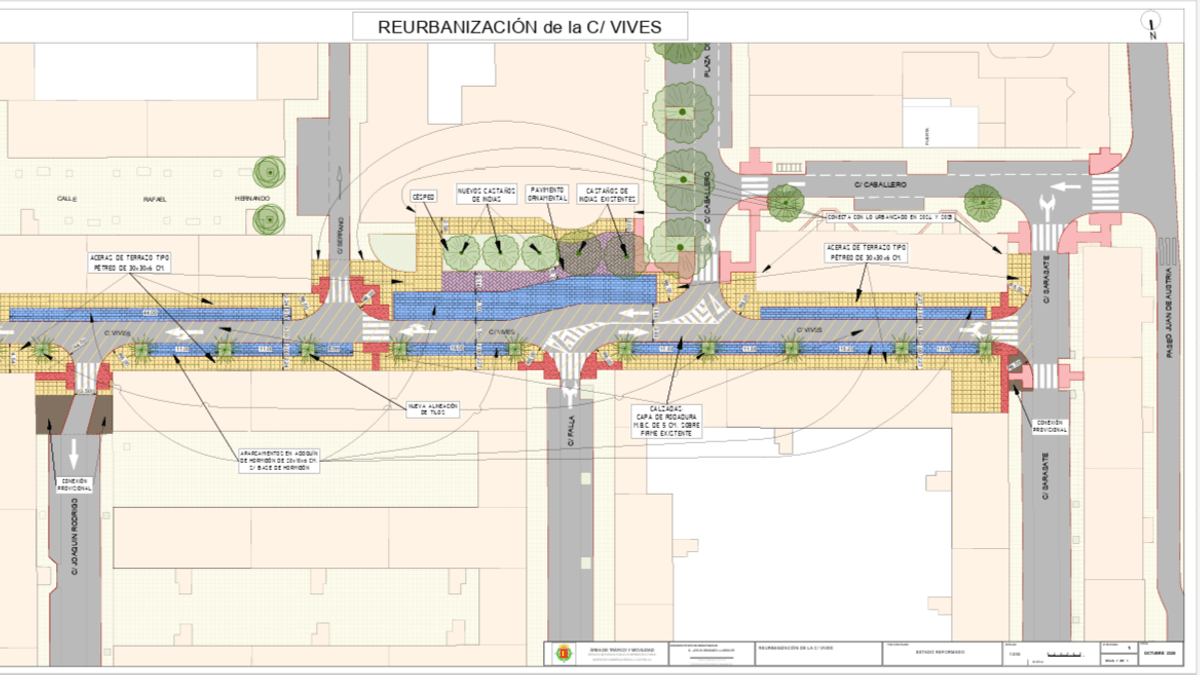Select the heading 'REURBANIZACIÓN de la C/ VIVES'
The width and height of the screenshot is (1200, 675).
click(x=519, y=27)
